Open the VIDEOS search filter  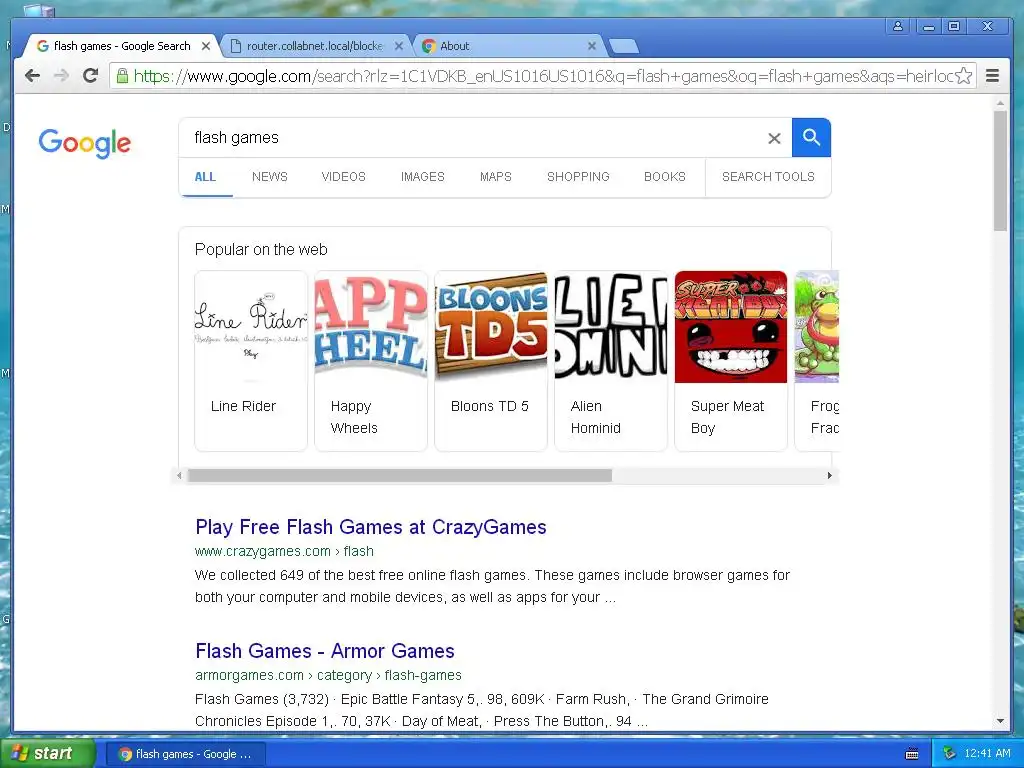pyautogui.click(x=344, y=177)
